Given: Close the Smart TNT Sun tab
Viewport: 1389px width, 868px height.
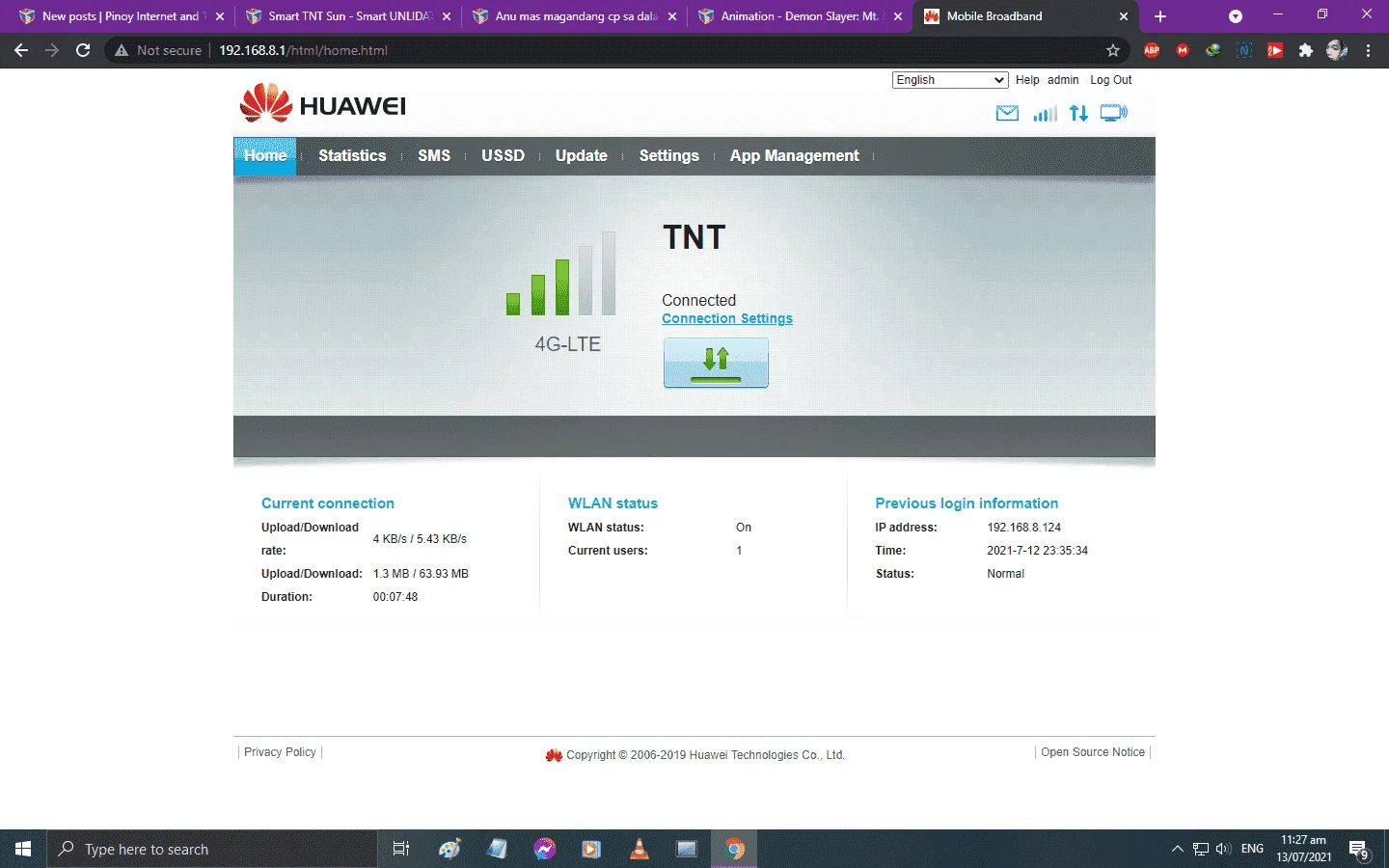Looking at the screenshot, I should point(447,16).
